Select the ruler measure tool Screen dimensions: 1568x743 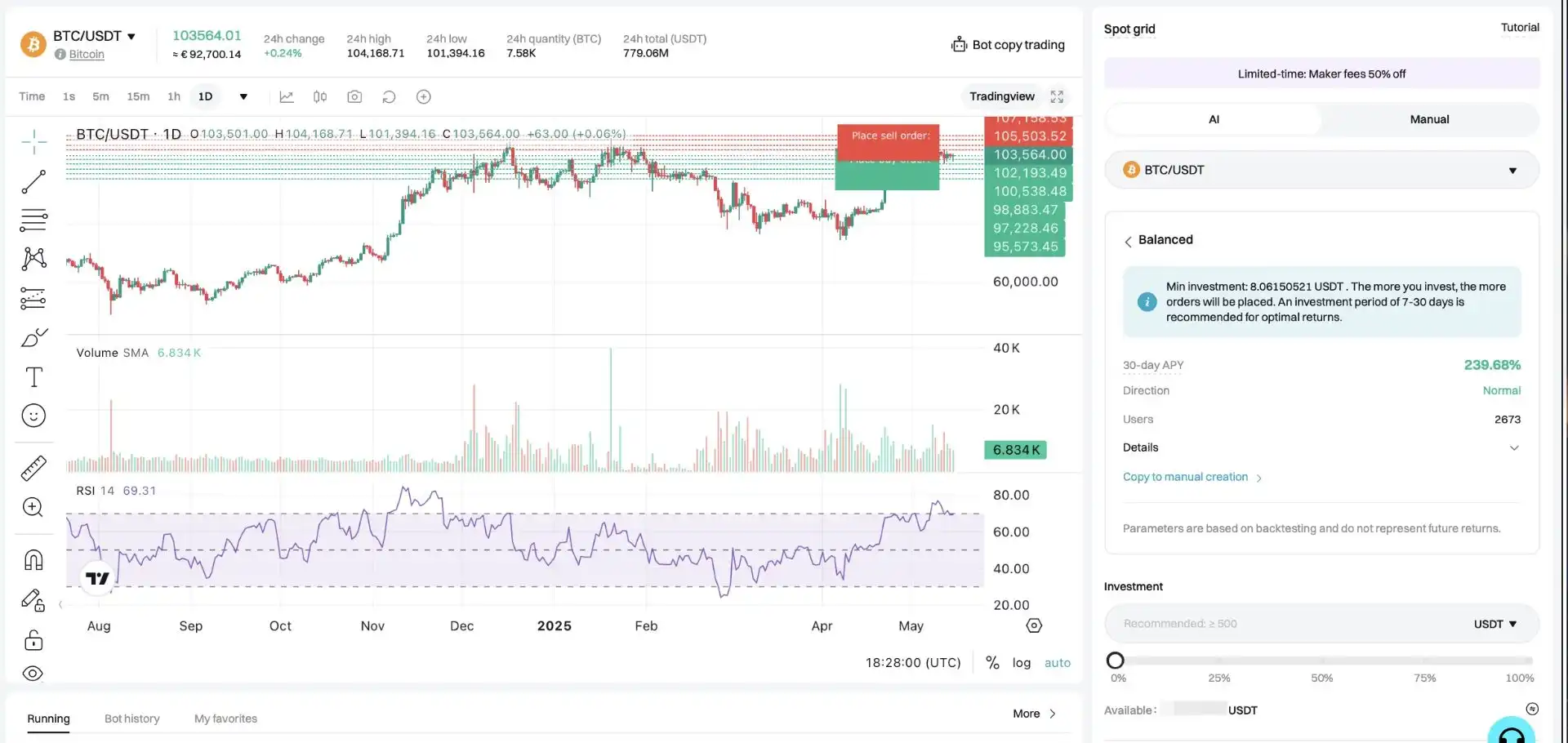point(33,468)
